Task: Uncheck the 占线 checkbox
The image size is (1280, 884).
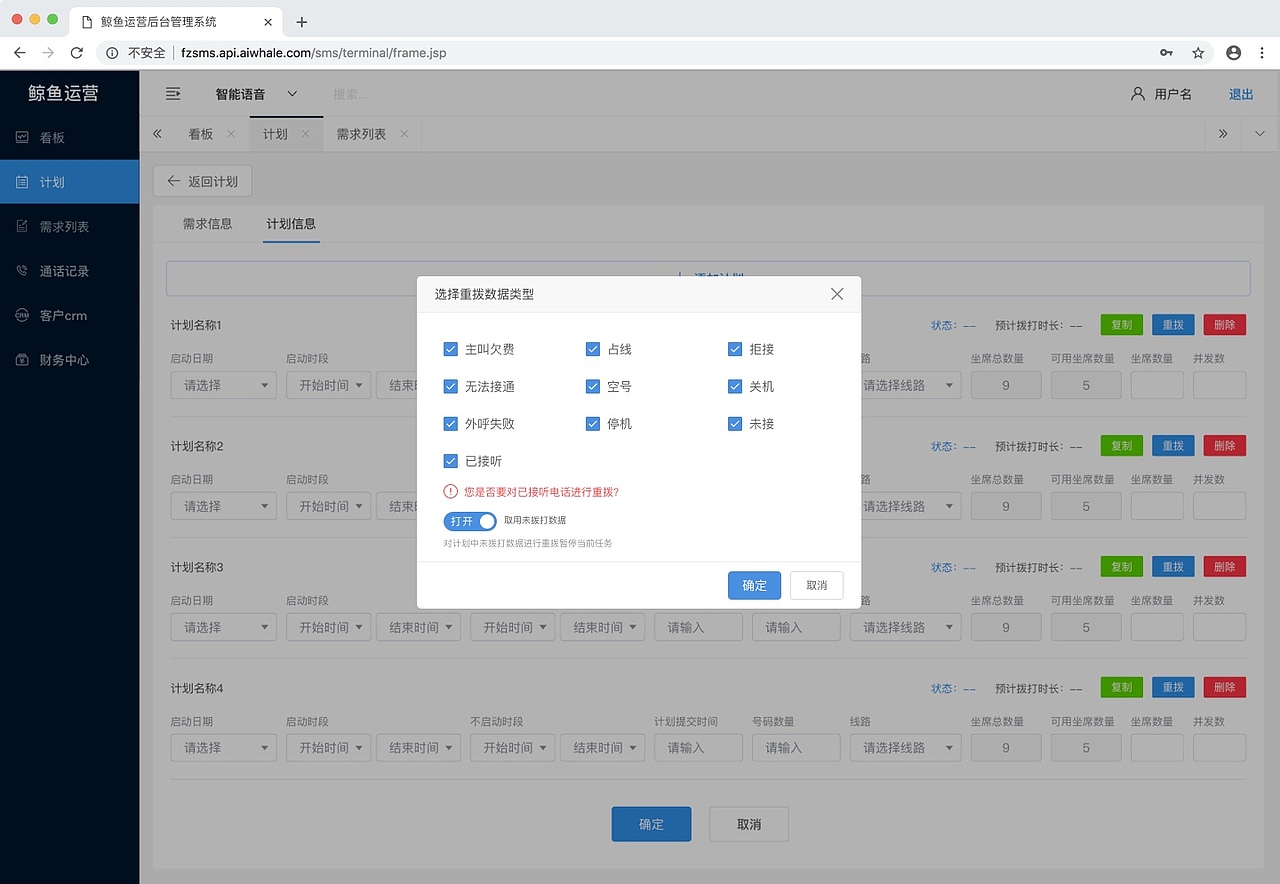Action: pos(593,349)
